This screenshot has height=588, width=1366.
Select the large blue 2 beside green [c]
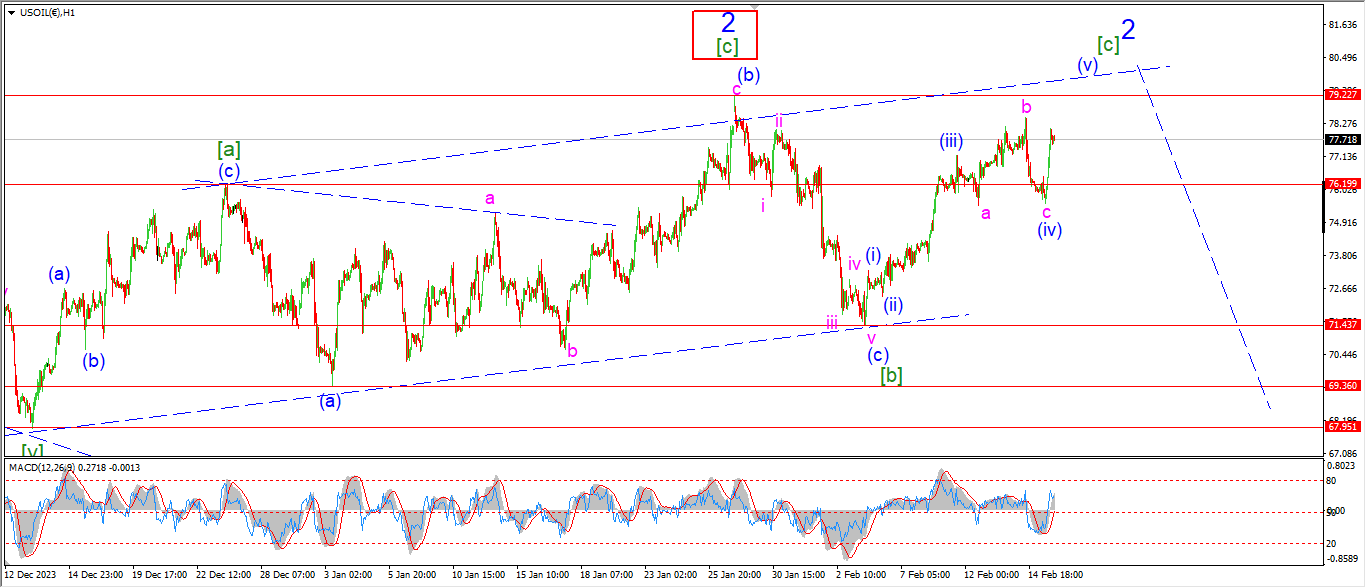pos(1128,30)
